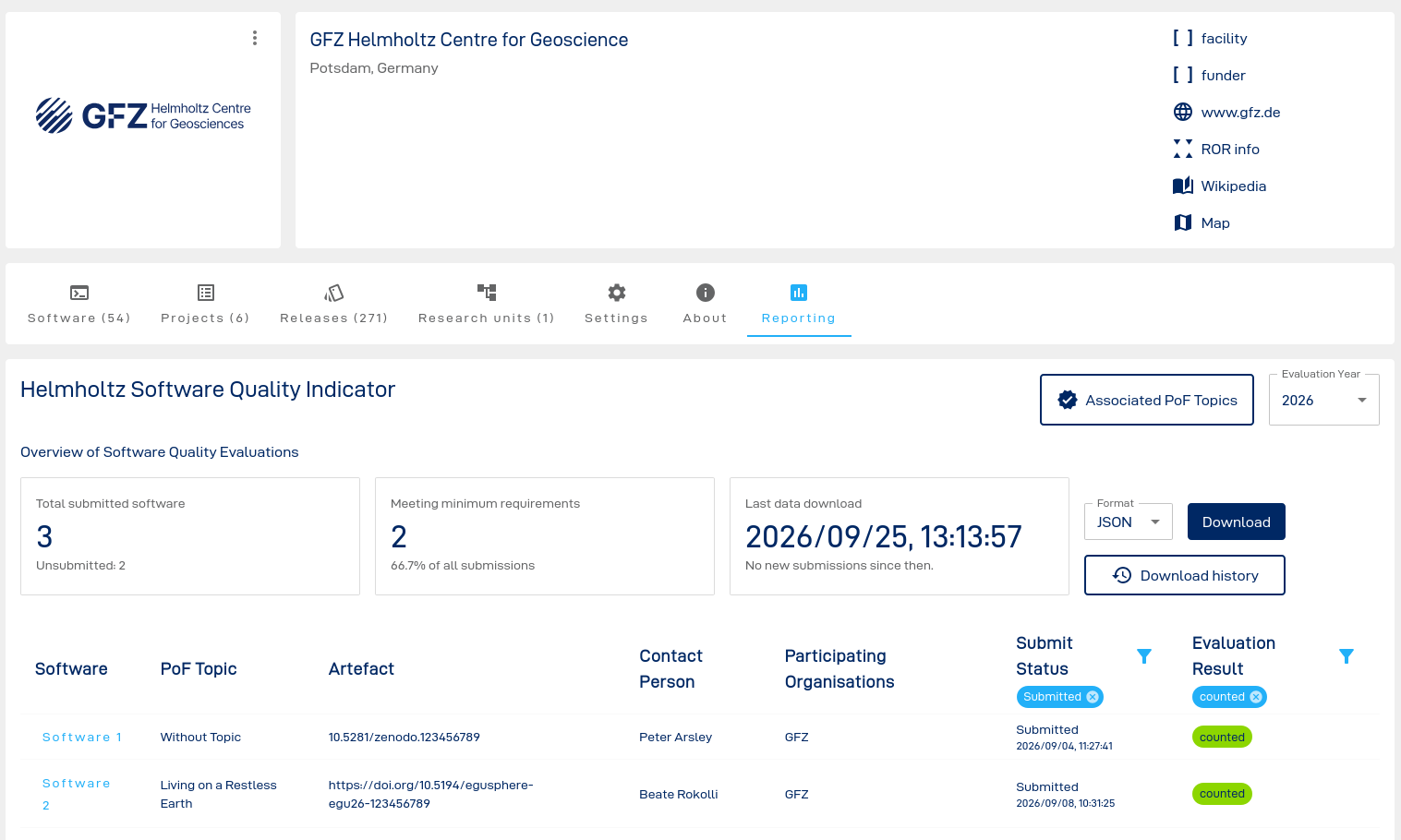Click the counted badge for Software 2

(1222, 794)
